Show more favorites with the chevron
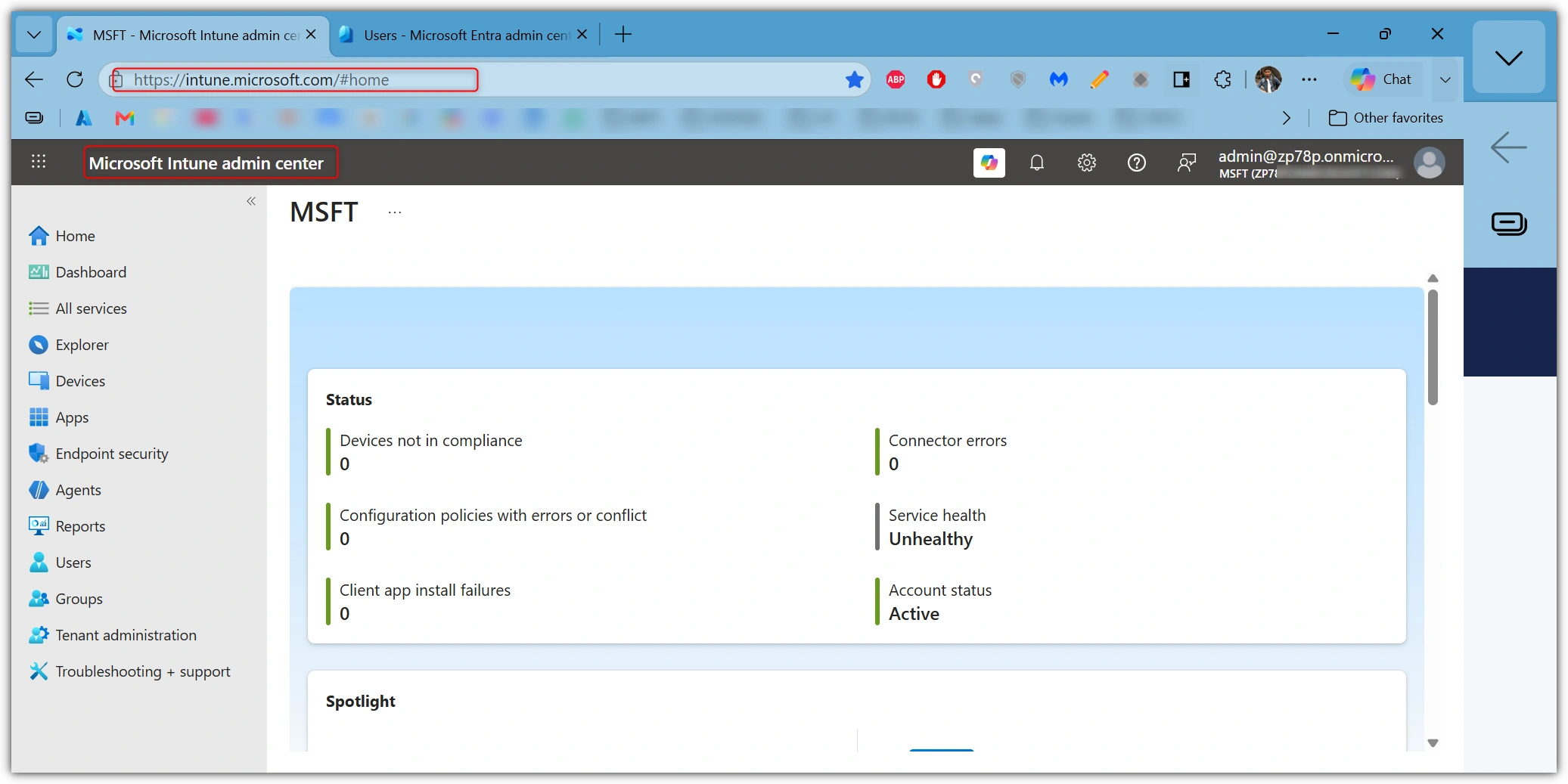This screenshot has width=1568, height=784. [1286, 118]
